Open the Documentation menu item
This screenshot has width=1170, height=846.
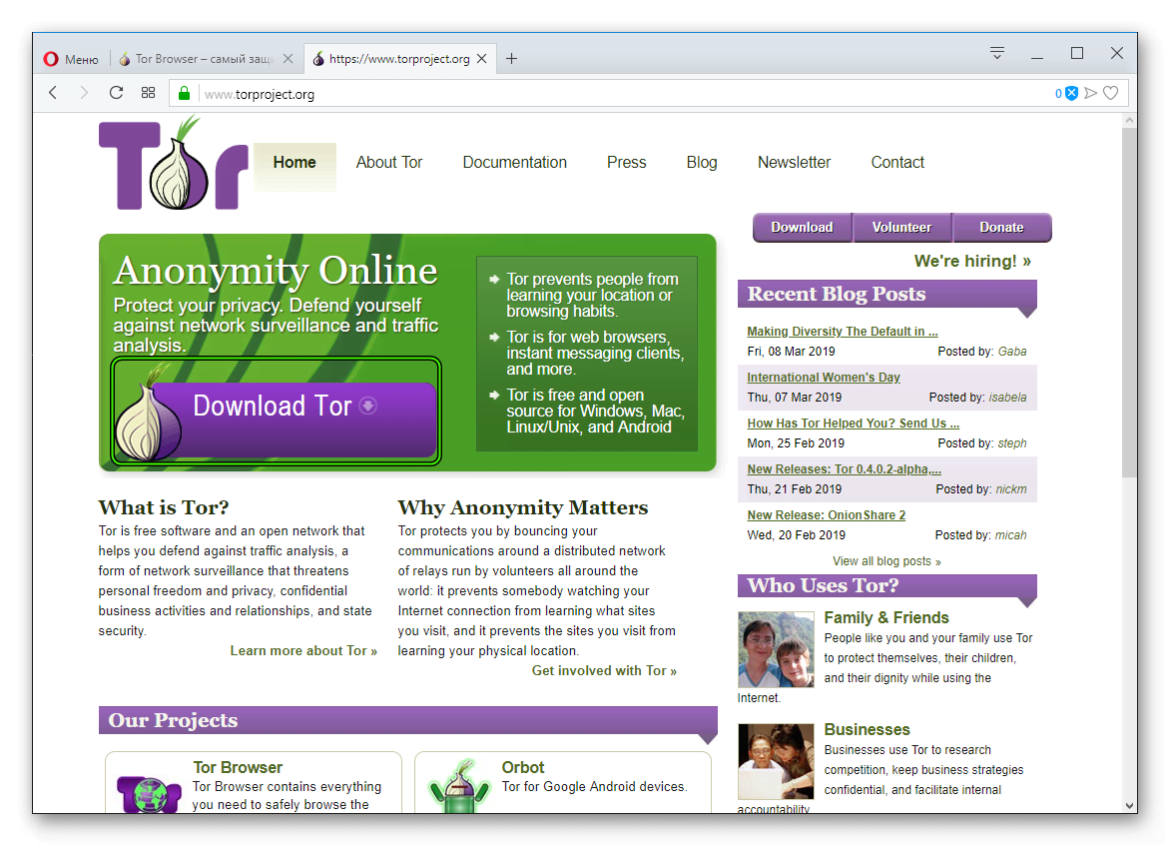point(514,163)
